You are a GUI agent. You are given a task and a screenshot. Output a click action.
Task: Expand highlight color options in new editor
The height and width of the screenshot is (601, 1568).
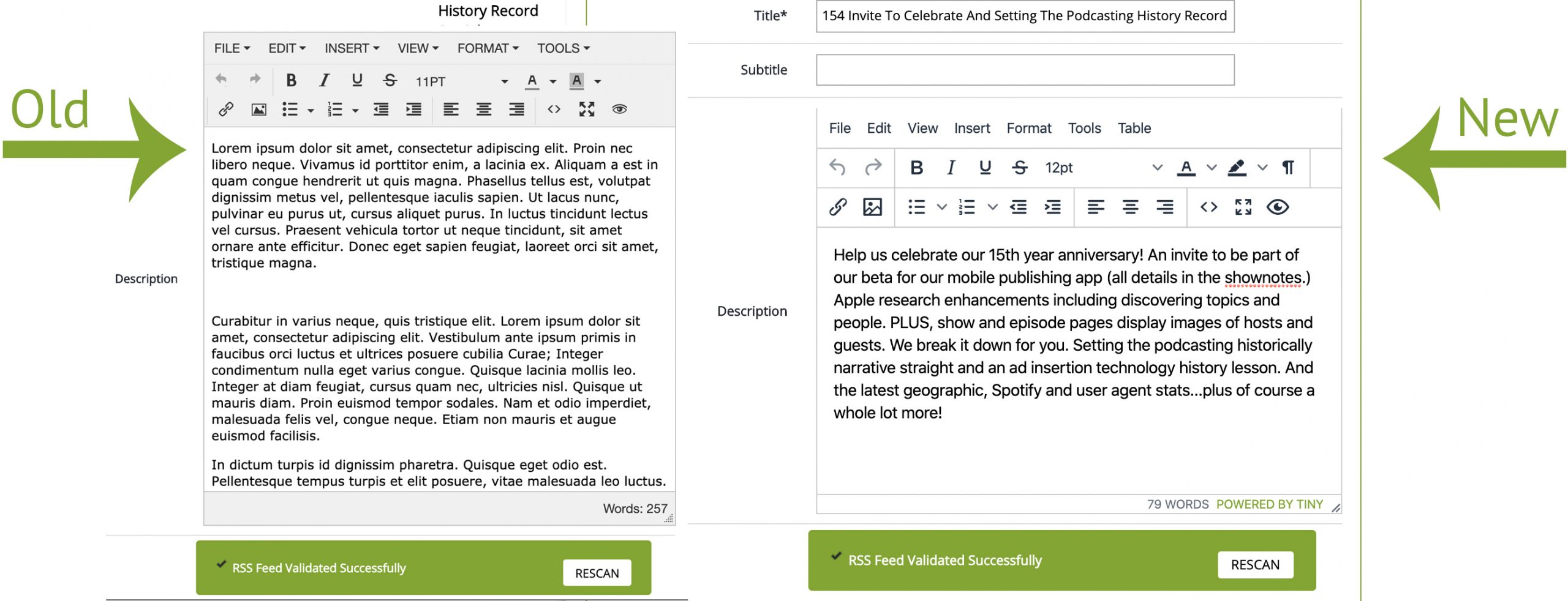point(1262,168)
